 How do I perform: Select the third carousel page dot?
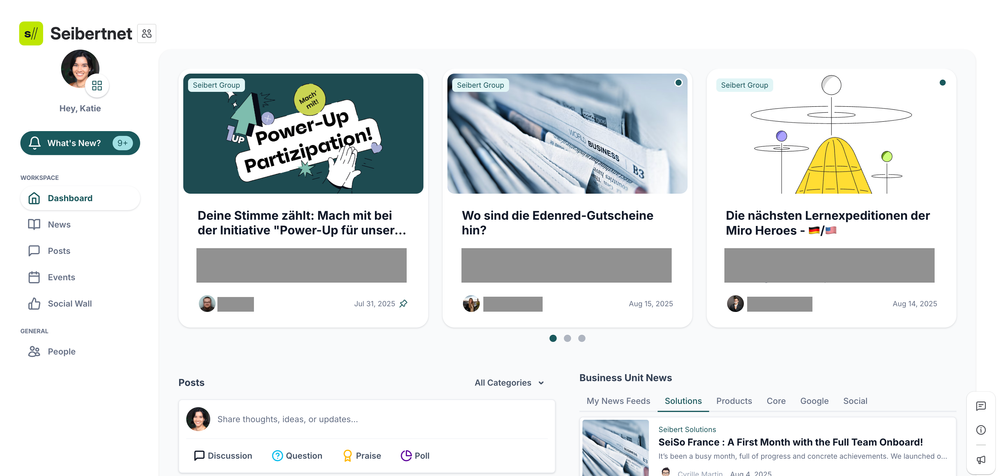[x=582, y=338]
